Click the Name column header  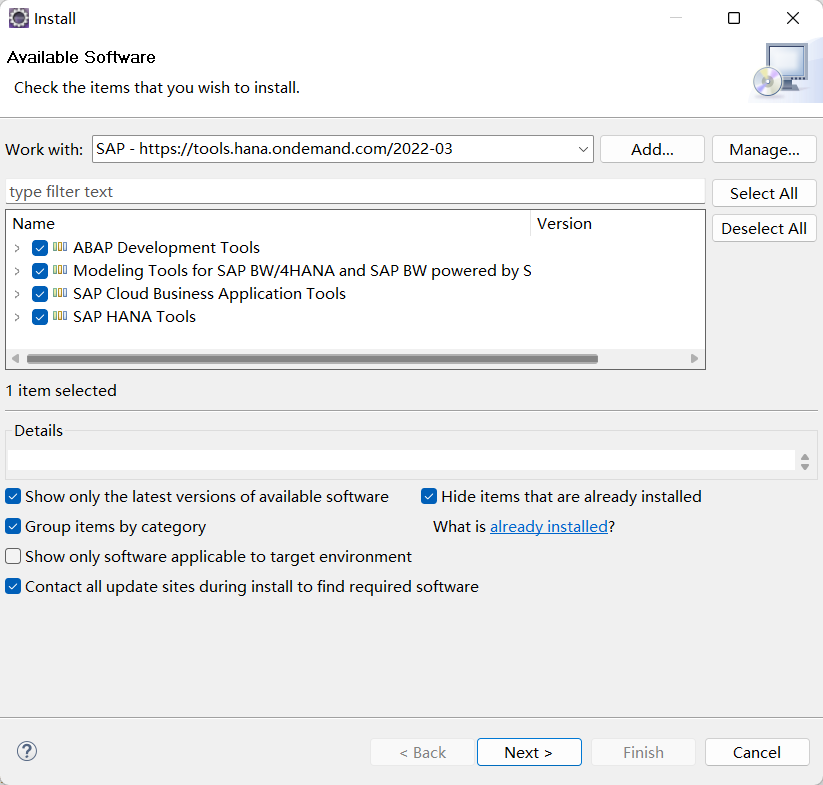[x=268, y=224]
